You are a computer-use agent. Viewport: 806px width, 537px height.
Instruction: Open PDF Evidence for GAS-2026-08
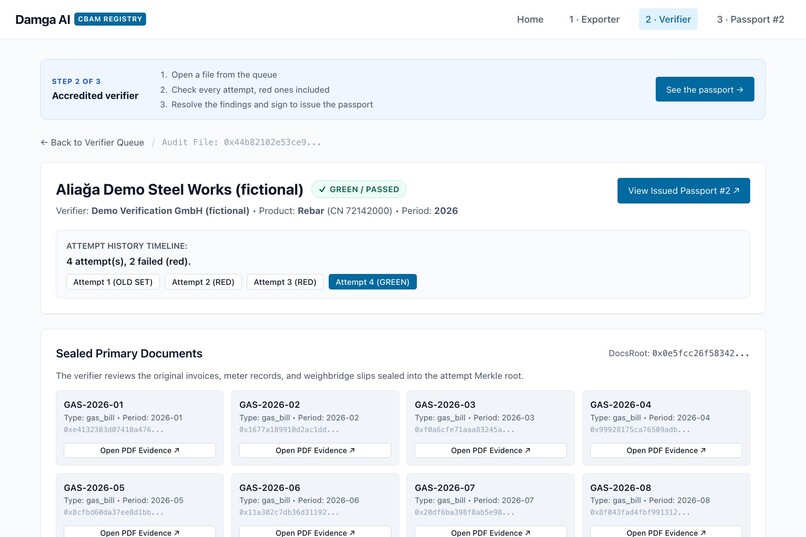tap(666, 531)
